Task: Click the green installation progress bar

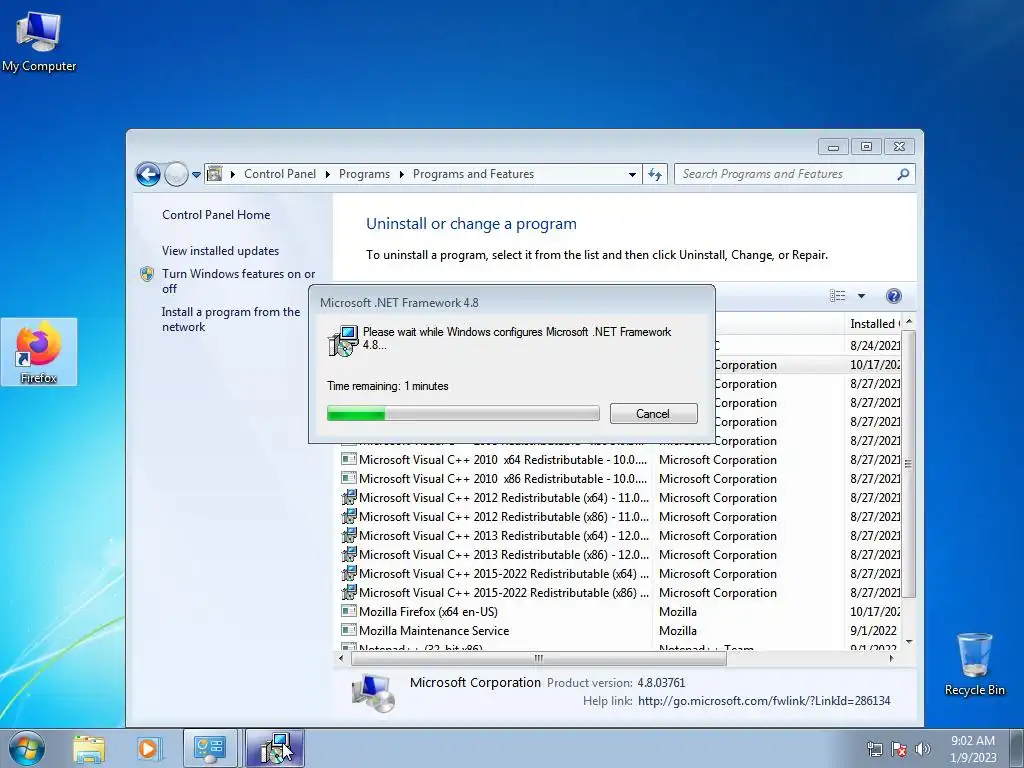Action: point(463,413)
